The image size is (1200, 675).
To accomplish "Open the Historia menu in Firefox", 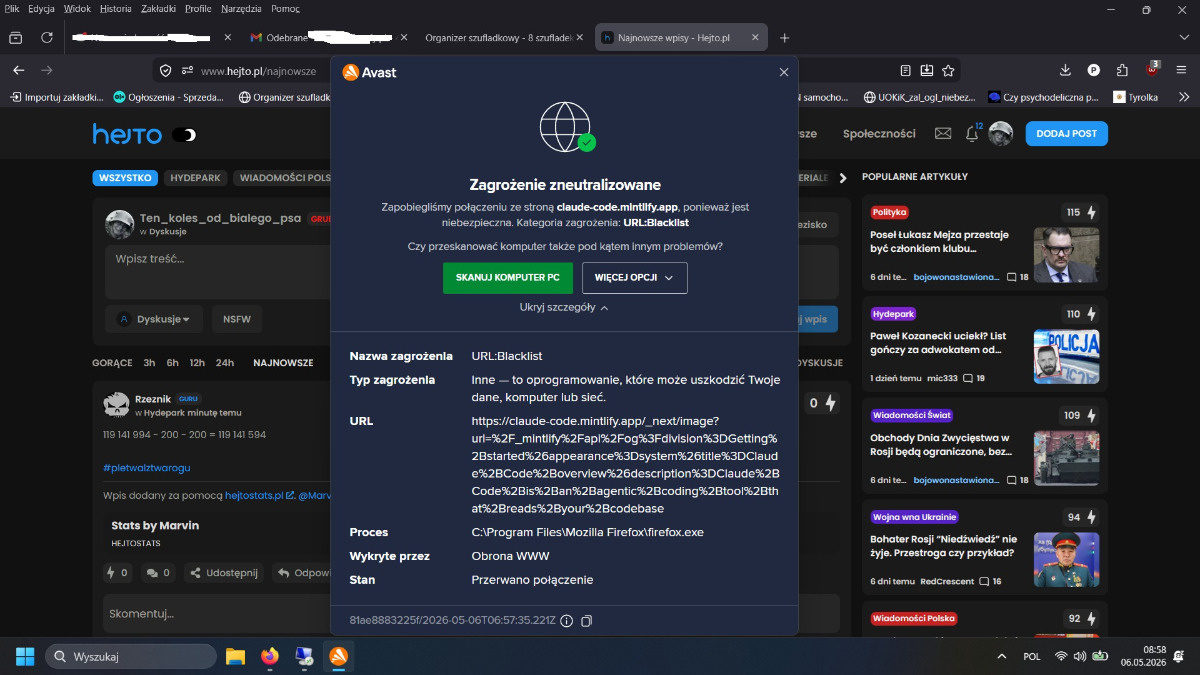I will (x=115, y=9).
